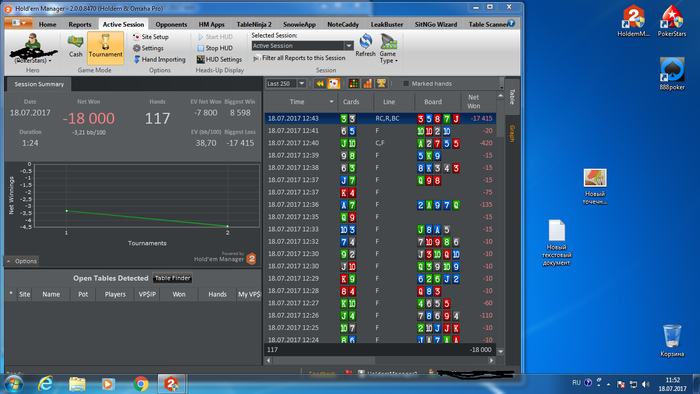Enable the Marked hands checkbox

tap(406, 84)
